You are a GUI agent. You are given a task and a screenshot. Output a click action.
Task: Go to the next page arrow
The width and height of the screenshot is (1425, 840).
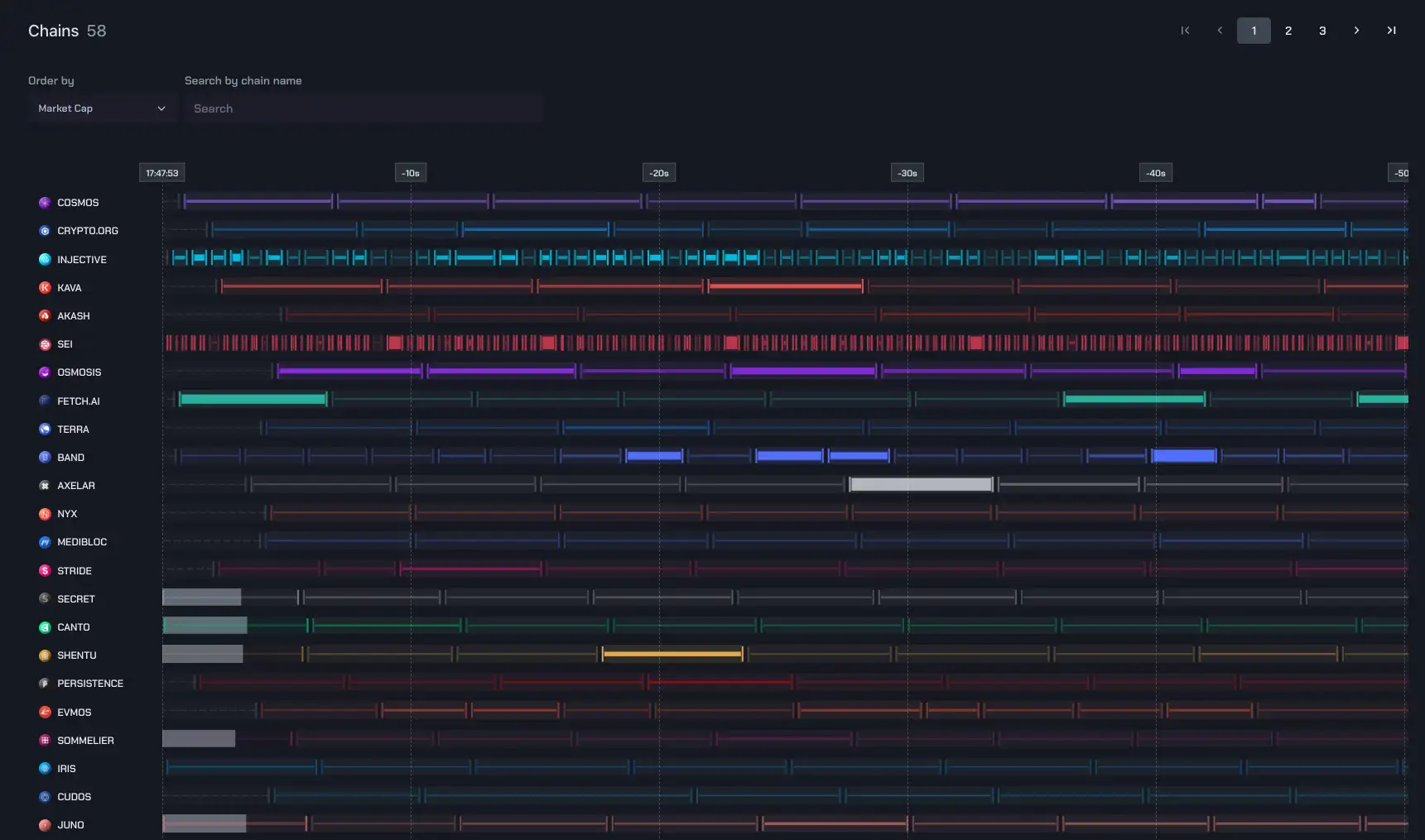pyautogui.click(x=1356, y=31)
